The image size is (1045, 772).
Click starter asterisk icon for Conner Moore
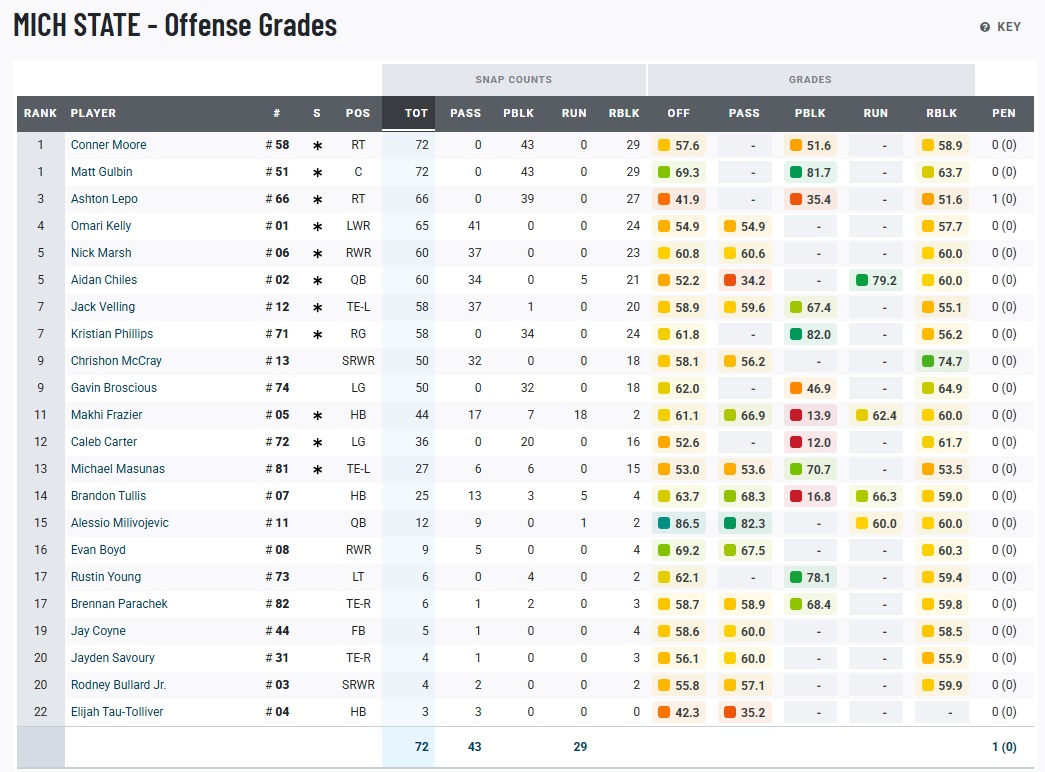[317, 146]
